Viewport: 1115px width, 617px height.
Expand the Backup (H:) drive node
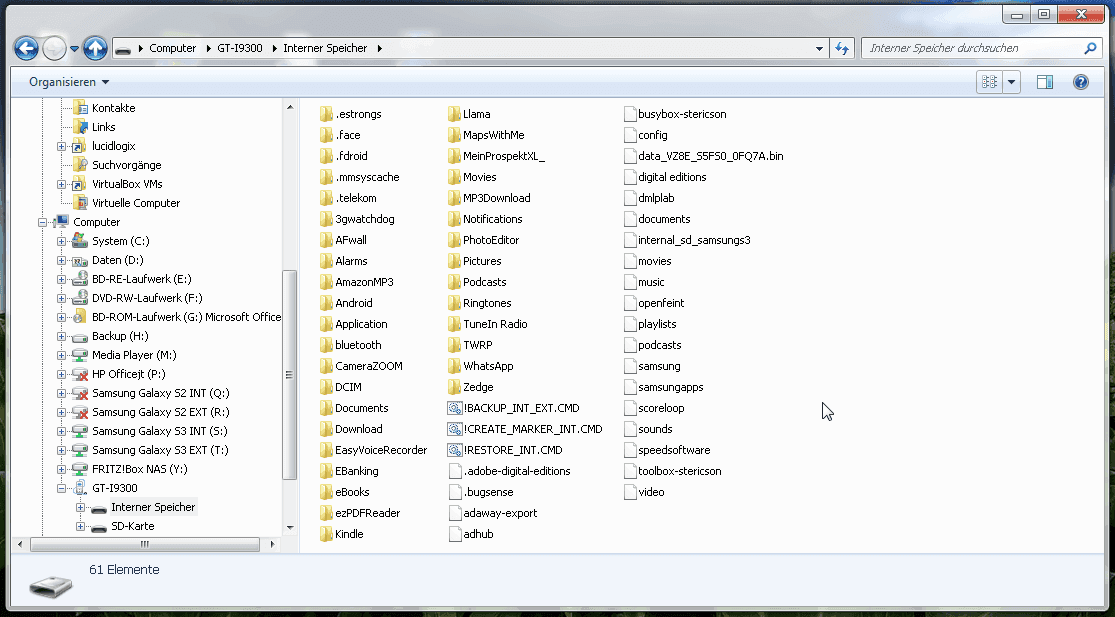61,336
